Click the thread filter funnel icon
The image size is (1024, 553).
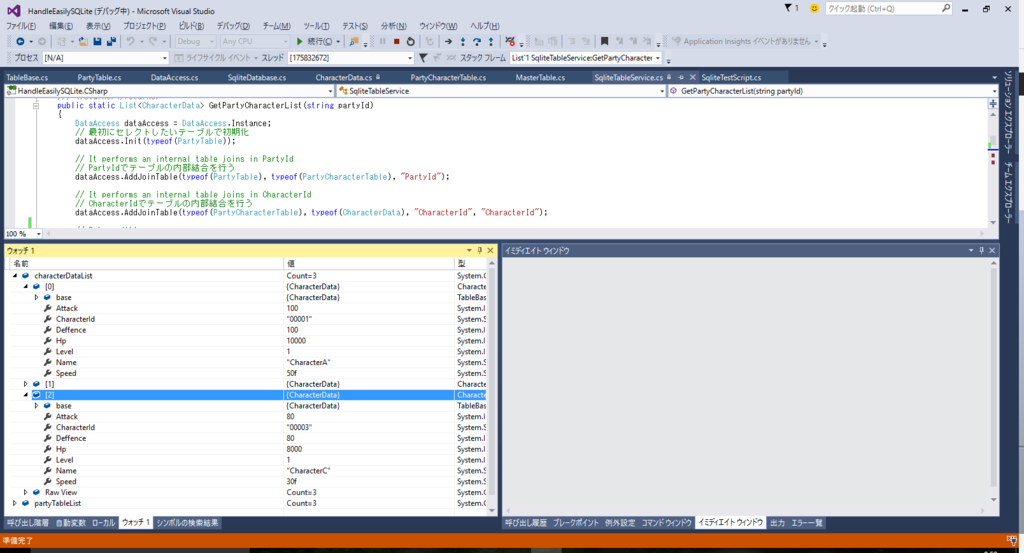(x=423, y=57)
